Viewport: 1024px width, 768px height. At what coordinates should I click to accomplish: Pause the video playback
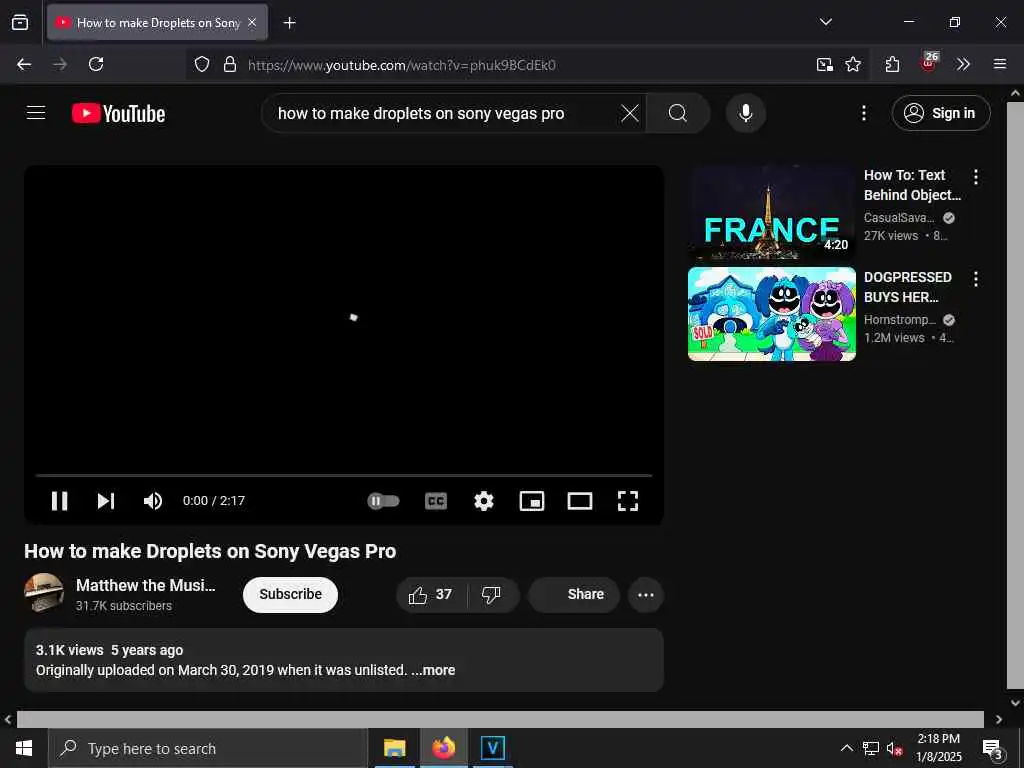[x=59, y=501]
